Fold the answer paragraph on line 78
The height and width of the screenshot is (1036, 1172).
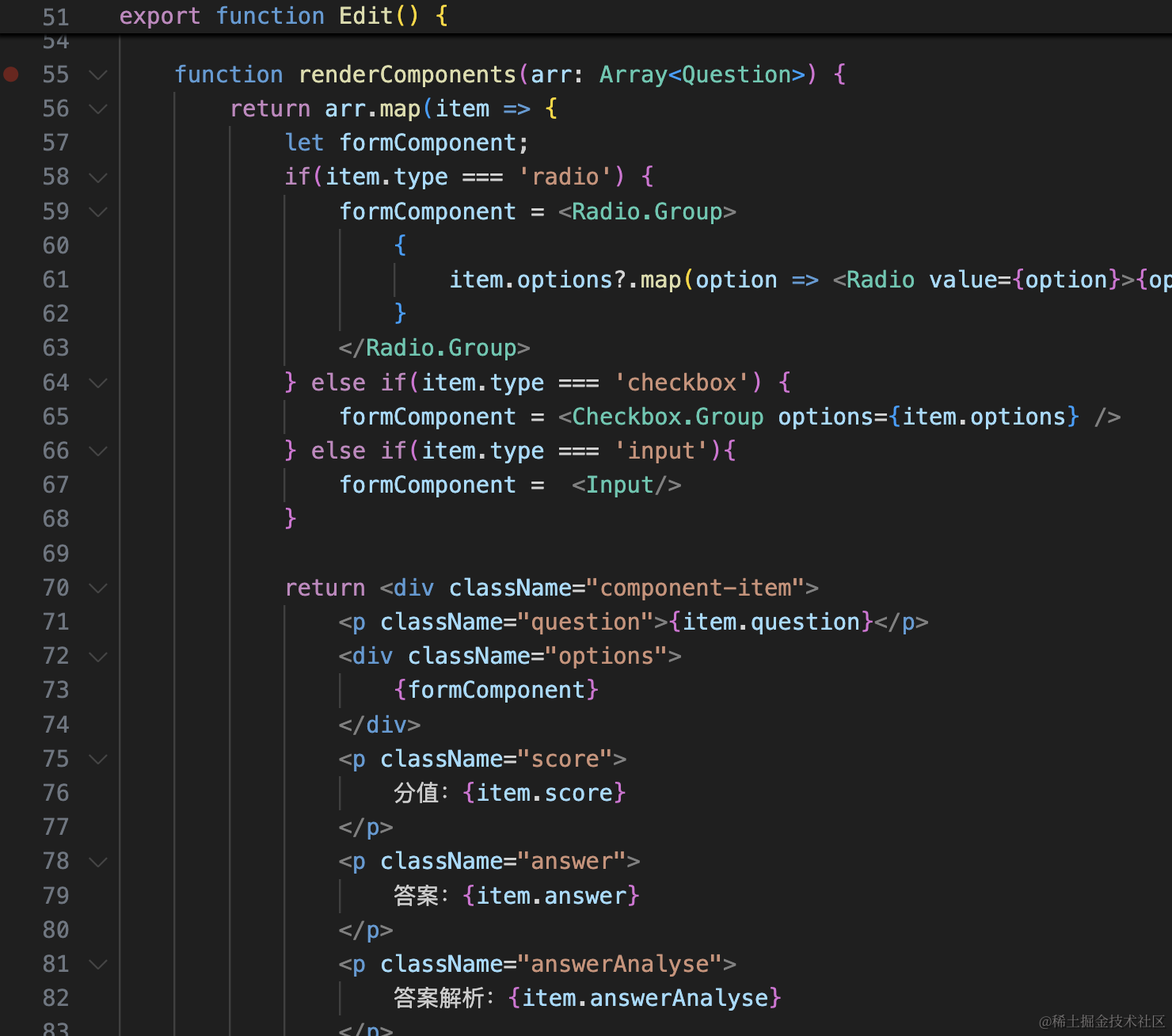98,862
